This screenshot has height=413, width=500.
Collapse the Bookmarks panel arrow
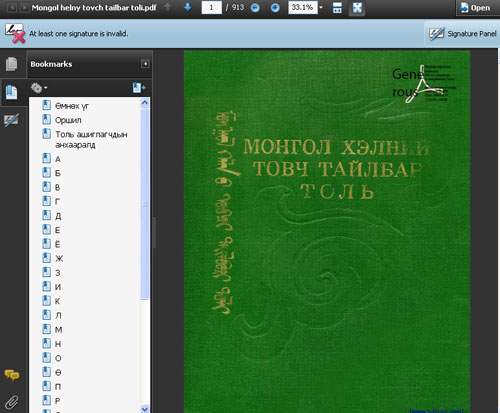(x=145, y=64)
